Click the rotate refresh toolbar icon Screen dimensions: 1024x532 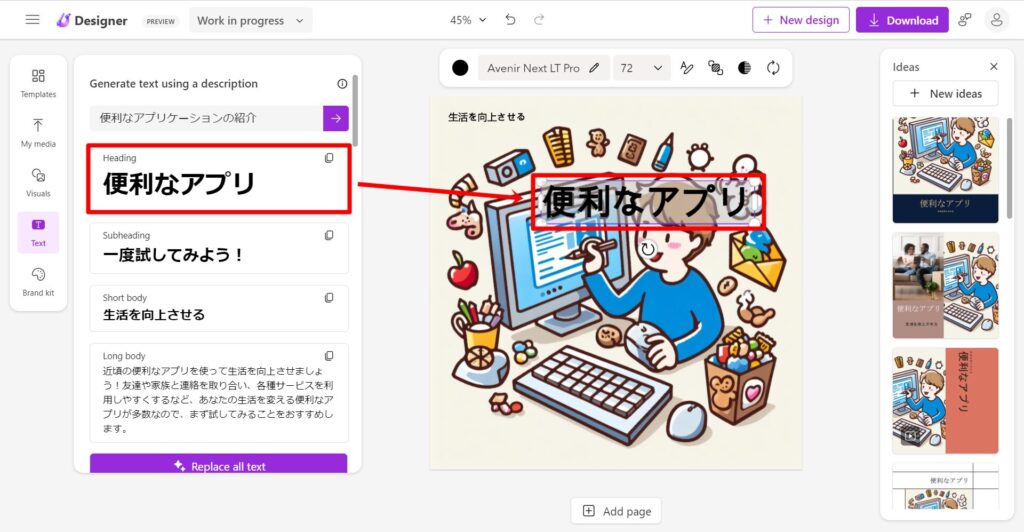pyautogui.click(x=773, y=68)
